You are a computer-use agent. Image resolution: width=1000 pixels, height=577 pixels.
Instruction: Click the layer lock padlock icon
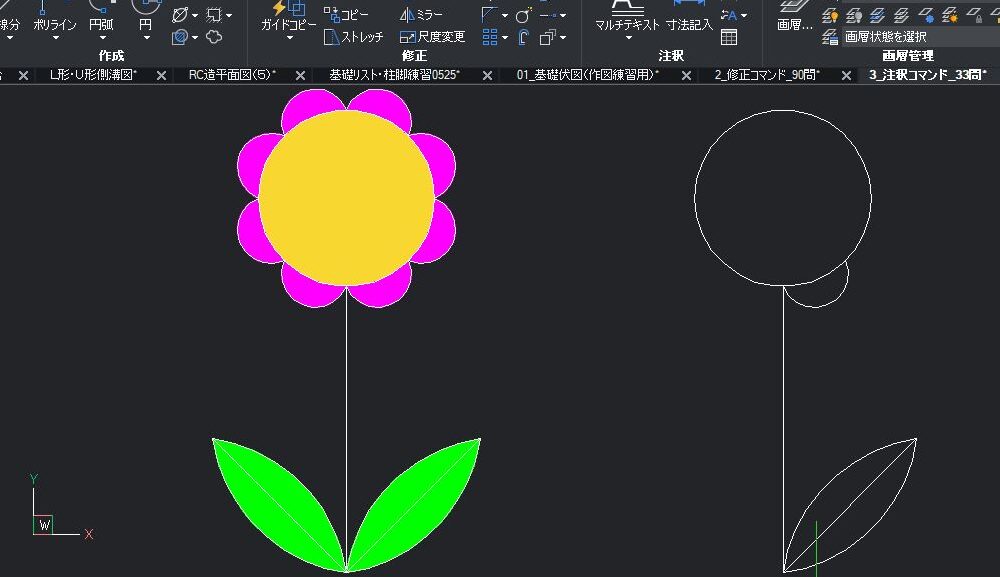(x=974, y=15)
